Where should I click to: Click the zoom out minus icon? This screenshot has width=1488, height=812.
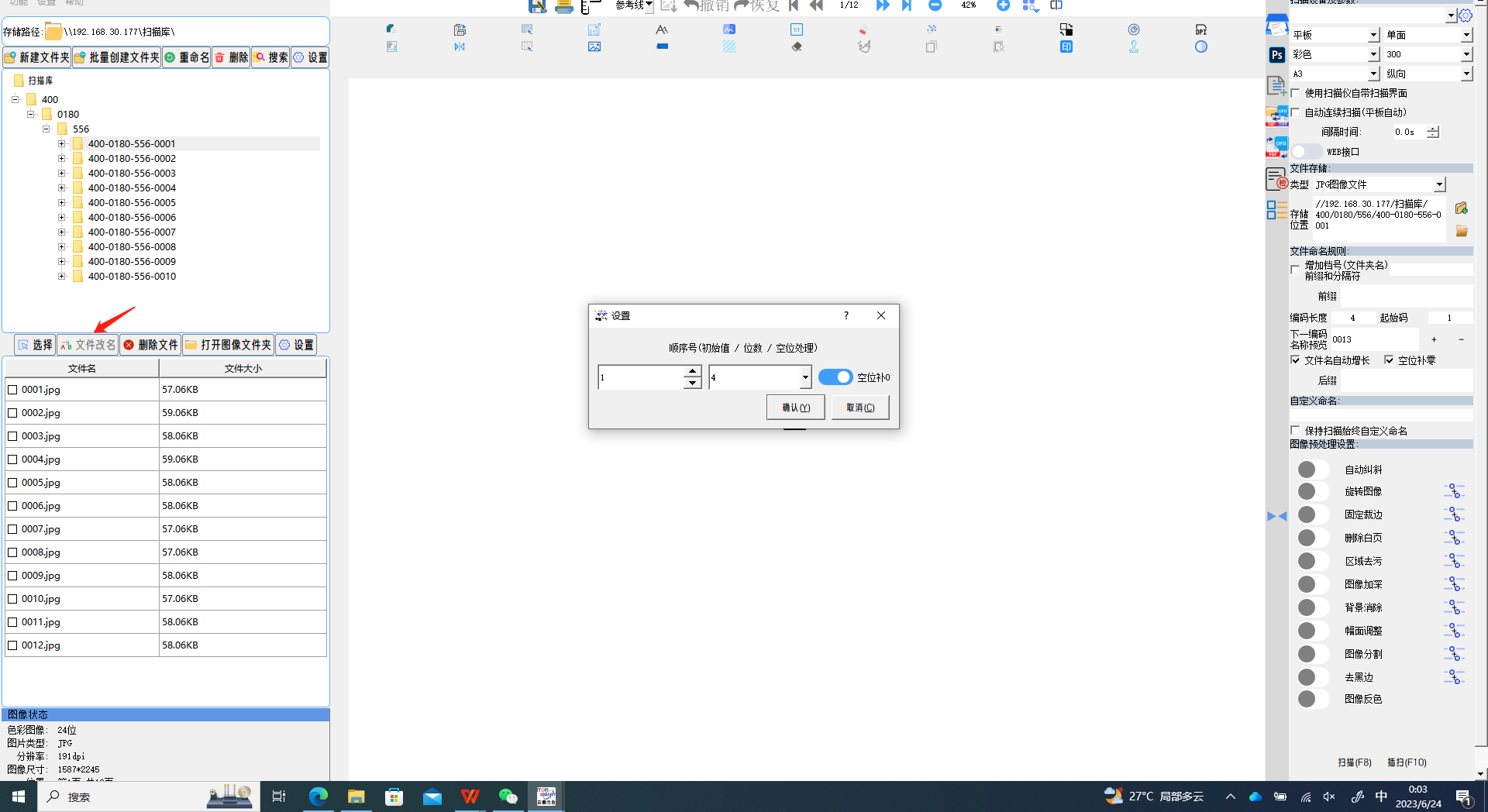[935, 5]
